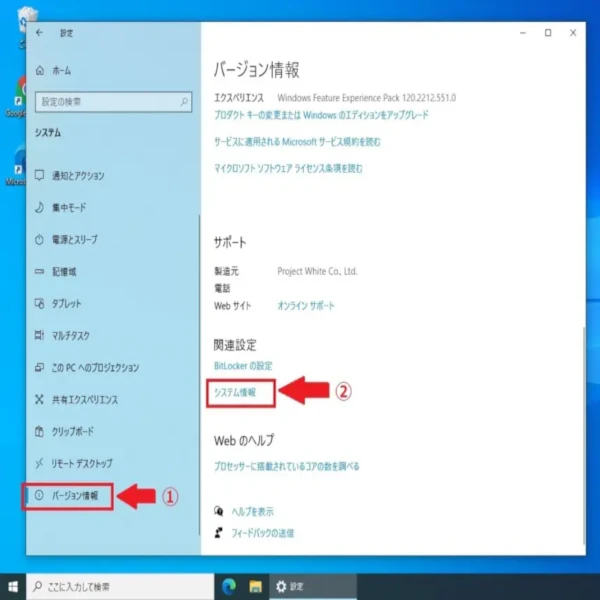Viewport: 600px width, 600px height.
Task: Click the feedback icon beside フィードバックの送信
Action: (218, 533)
